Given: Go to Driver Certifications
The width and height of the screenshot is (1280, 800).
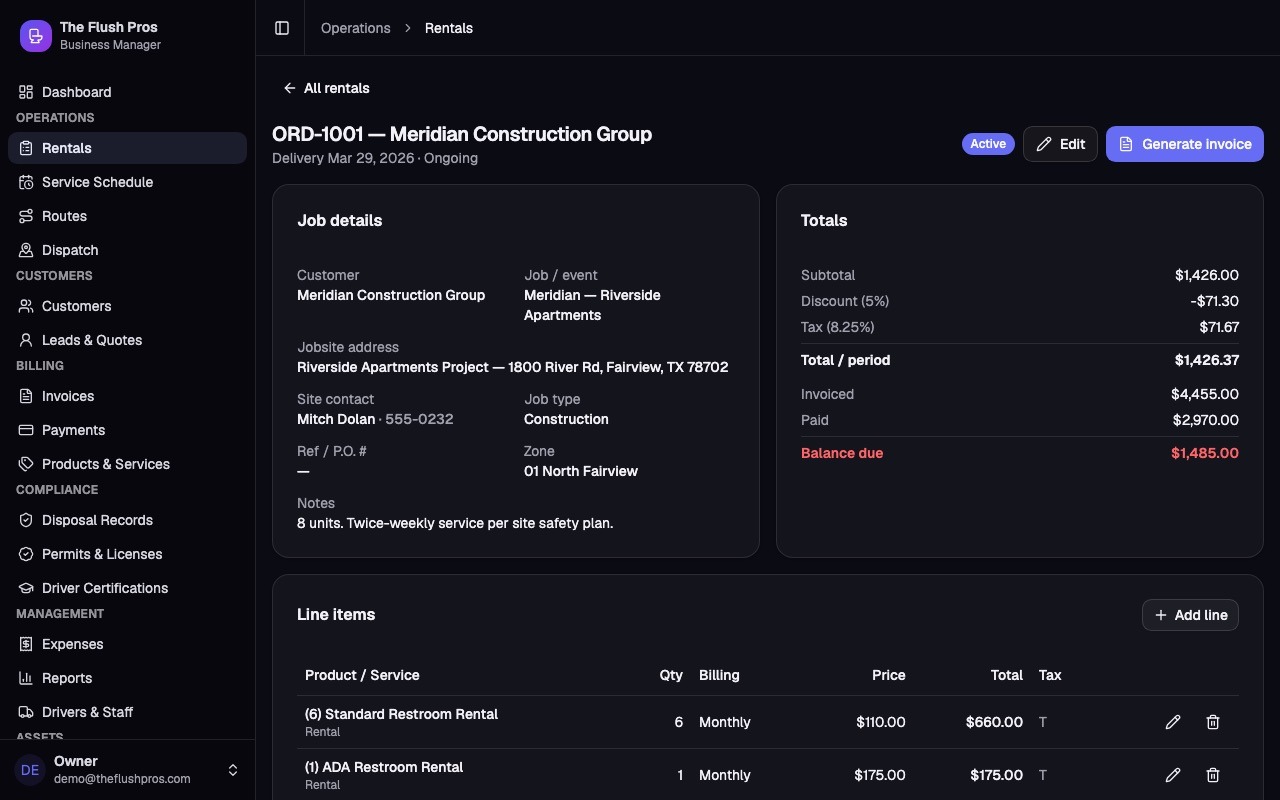Looking at the screenshot, I should click(127, 588).
